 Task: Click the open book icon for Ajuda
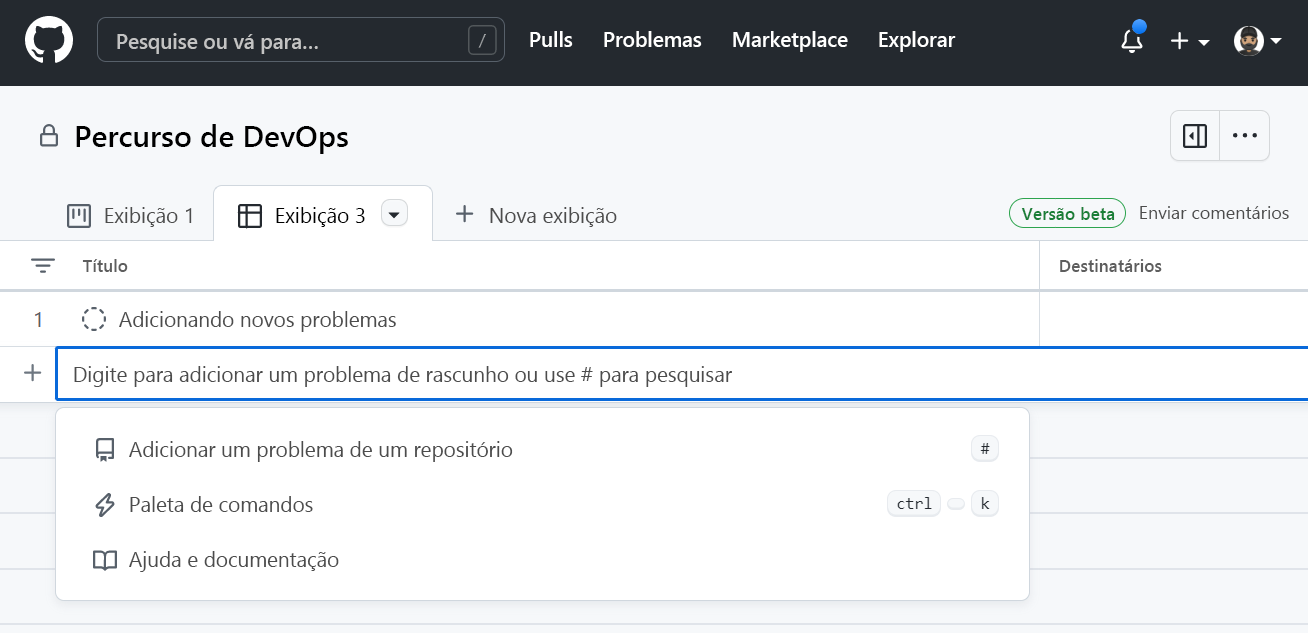104,559
